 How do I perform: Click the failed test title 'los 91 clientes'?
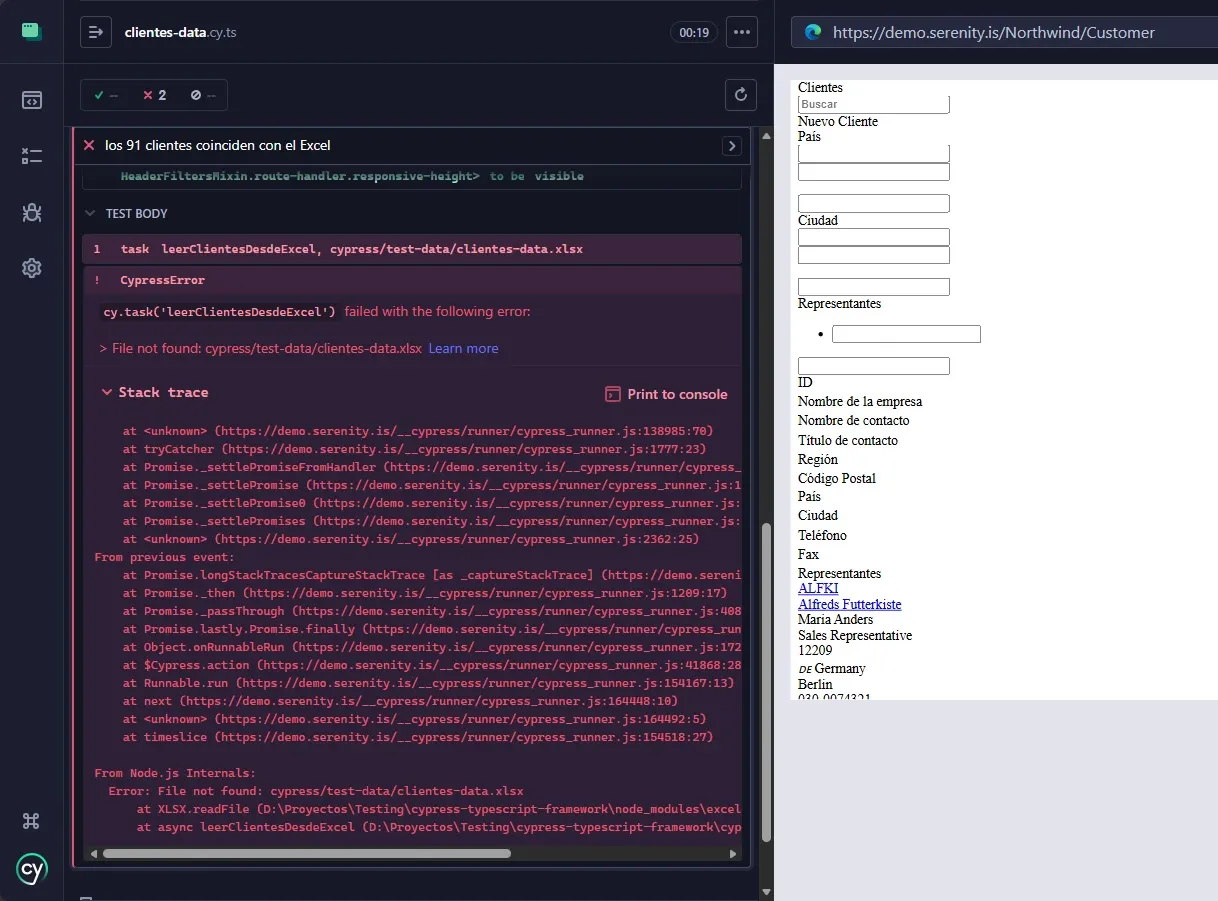(x=218, y=145)
